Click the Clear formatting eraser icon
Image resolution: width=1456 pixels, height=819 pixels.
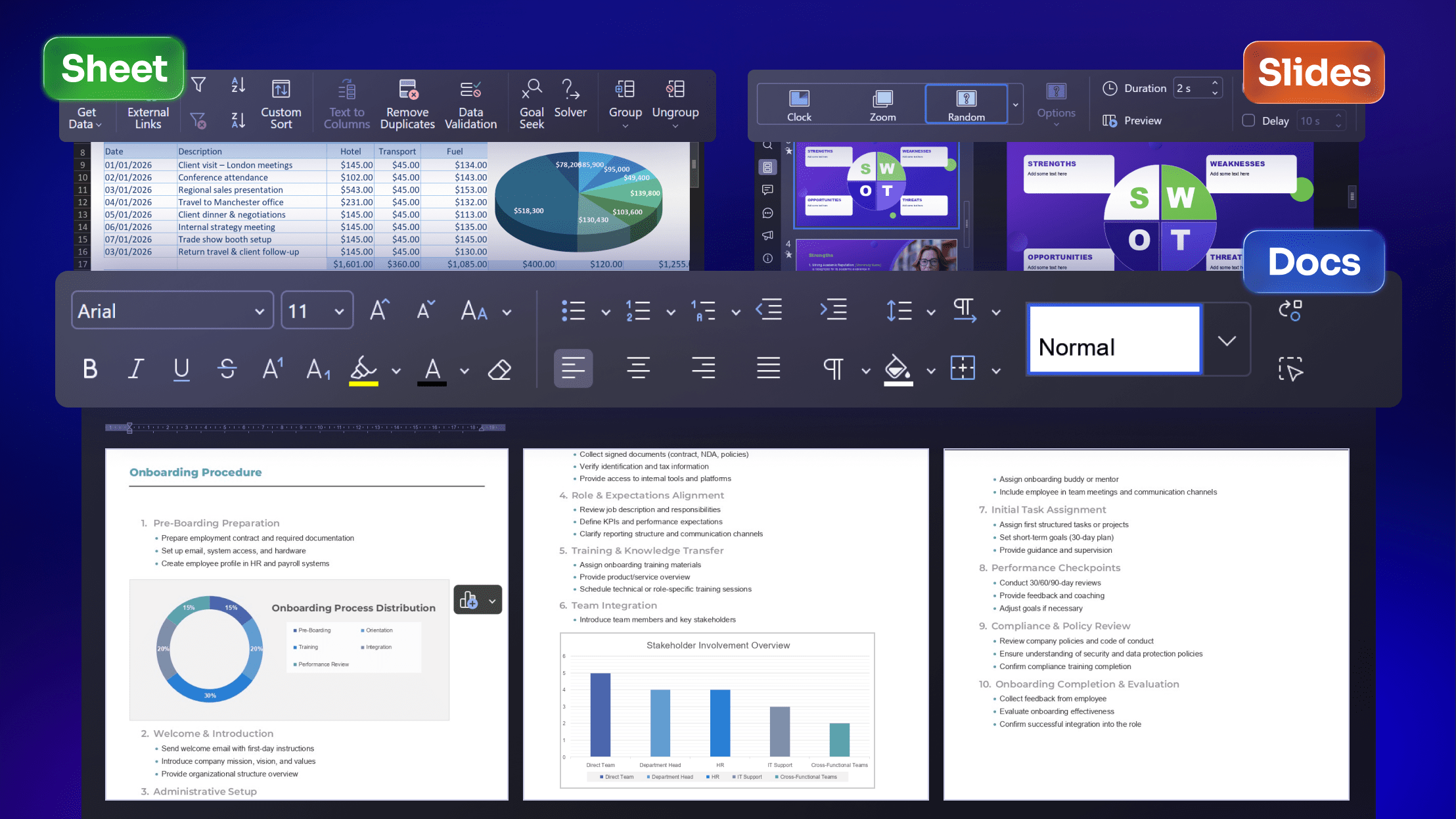click(499, 369)
